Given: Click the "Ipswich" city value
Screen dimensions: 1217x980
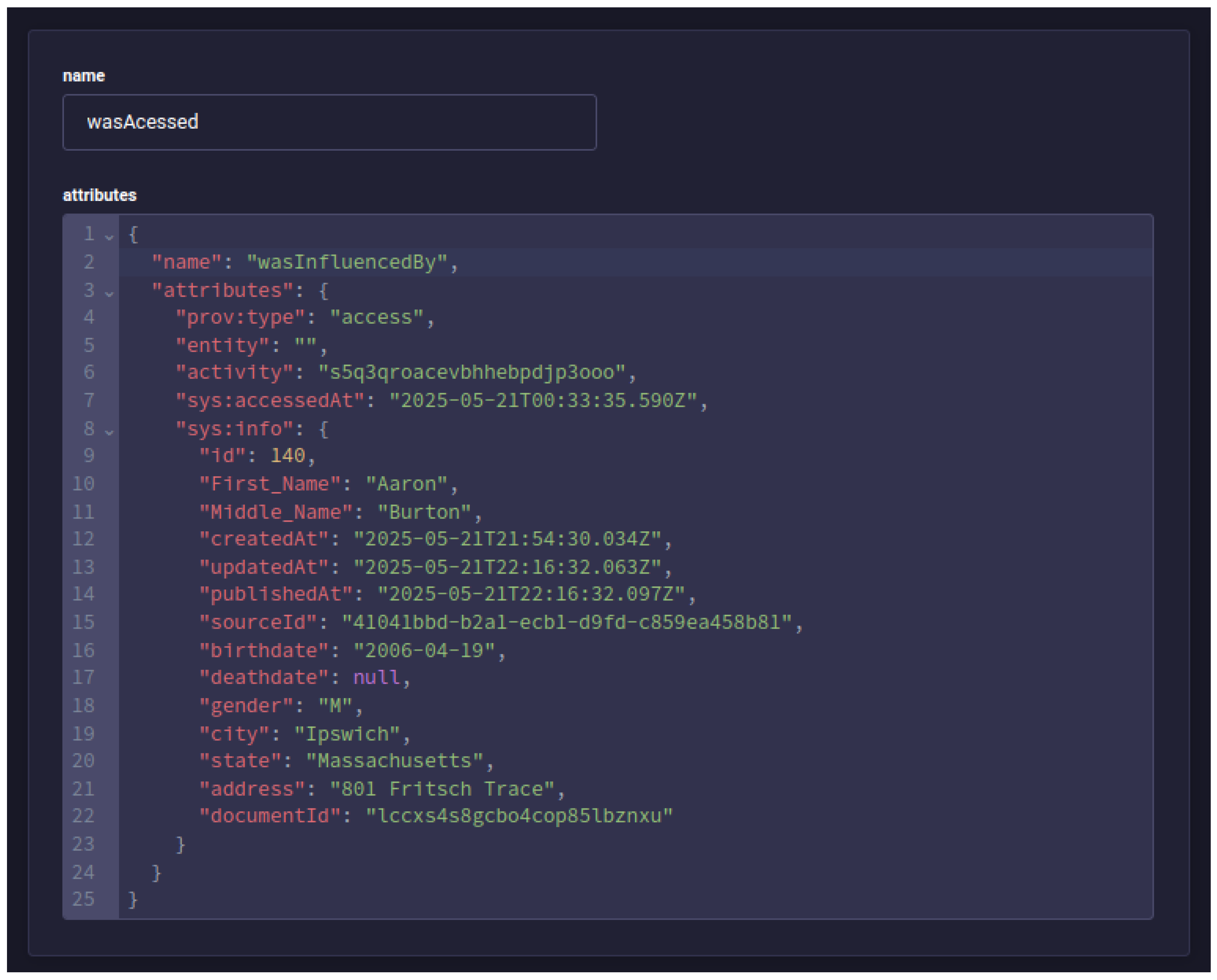Looking at the screenshot, I should tap(347, 734).
